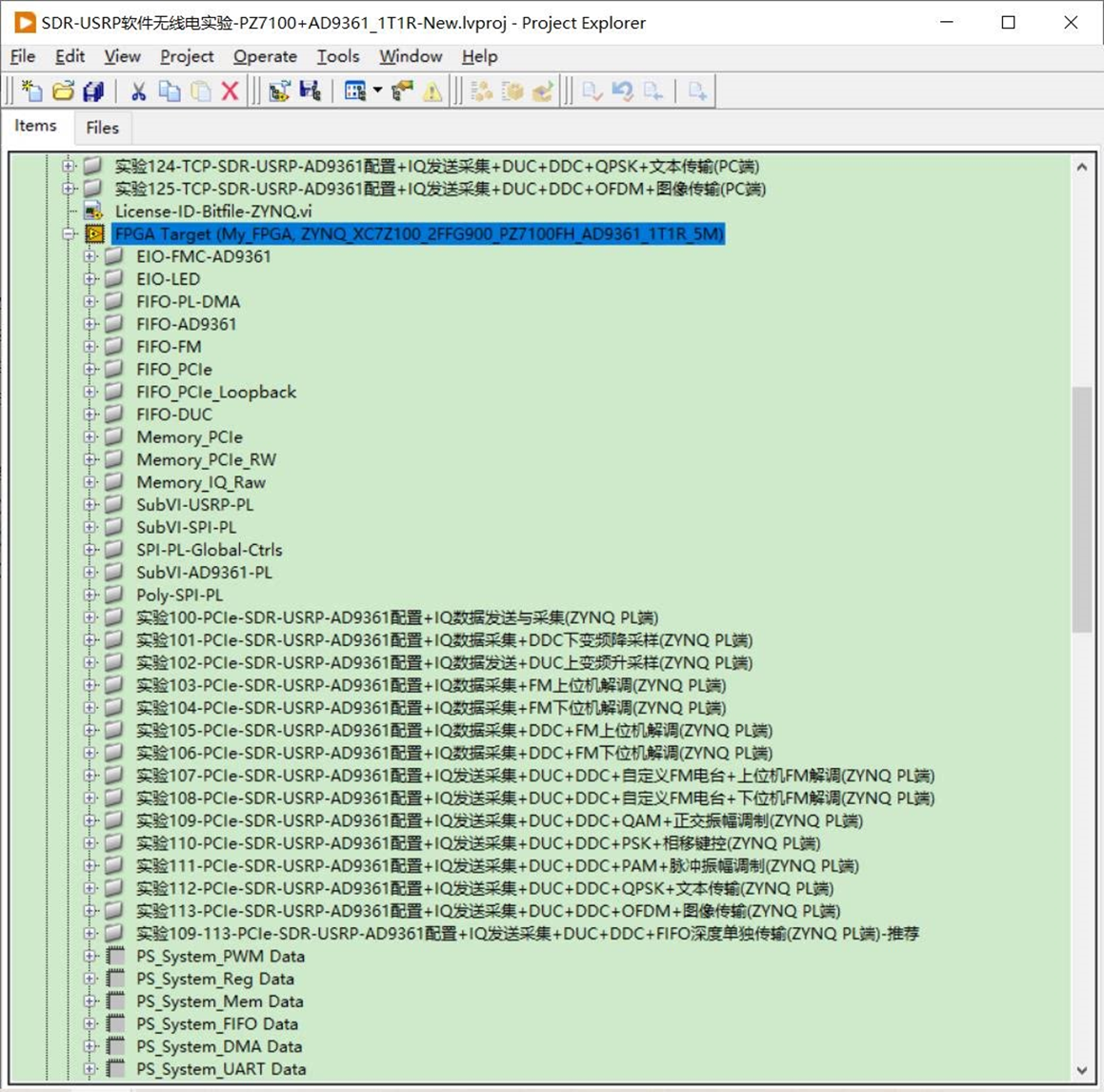The height and width of the screenshot is (1092, 1104).
Task: Expand the EIO-LED folder
Action: click(90, 279)
